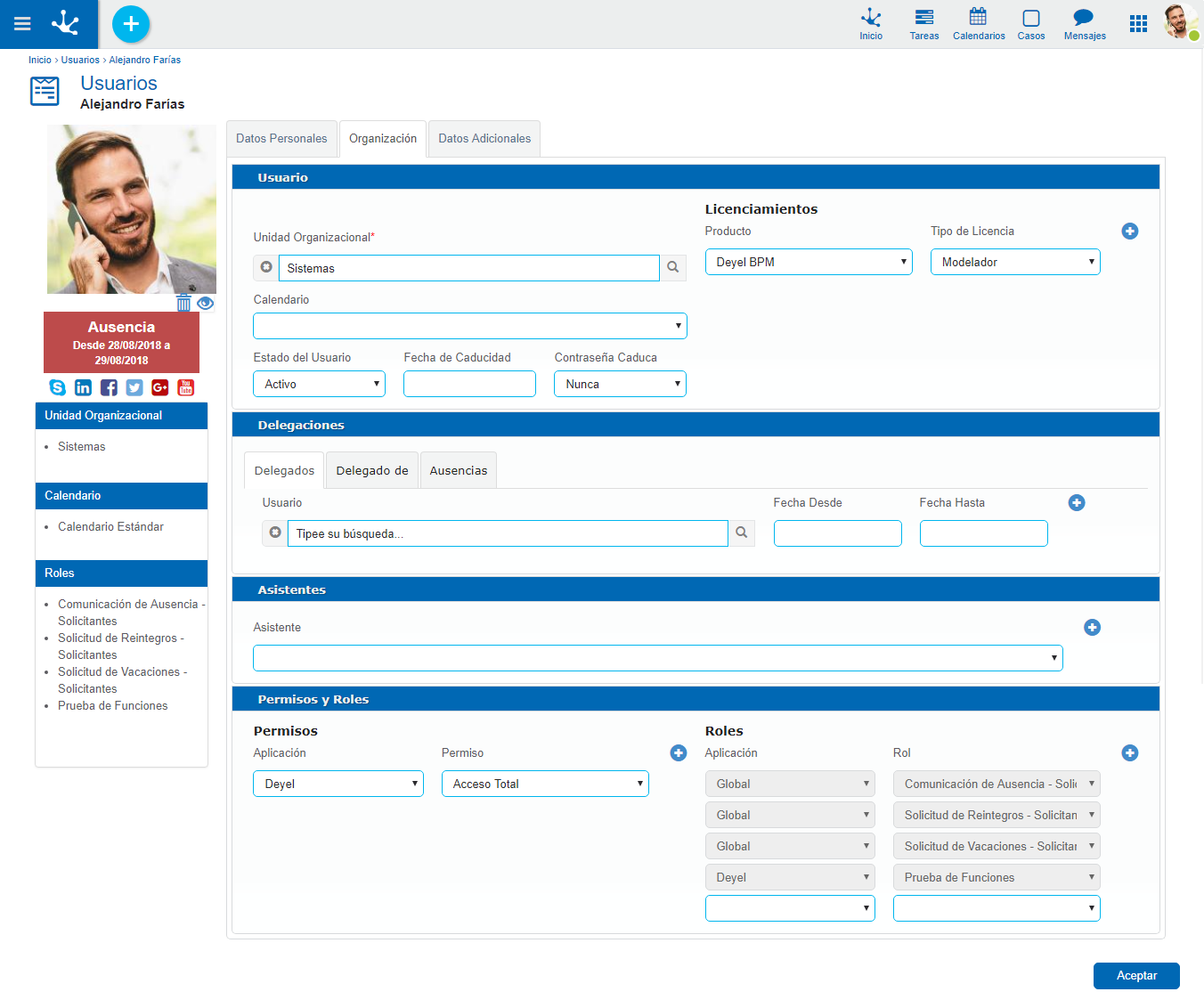Click the Deyel logo icon in header
Viewport: 1204px width, 1008px height.
tap(65, 23)
